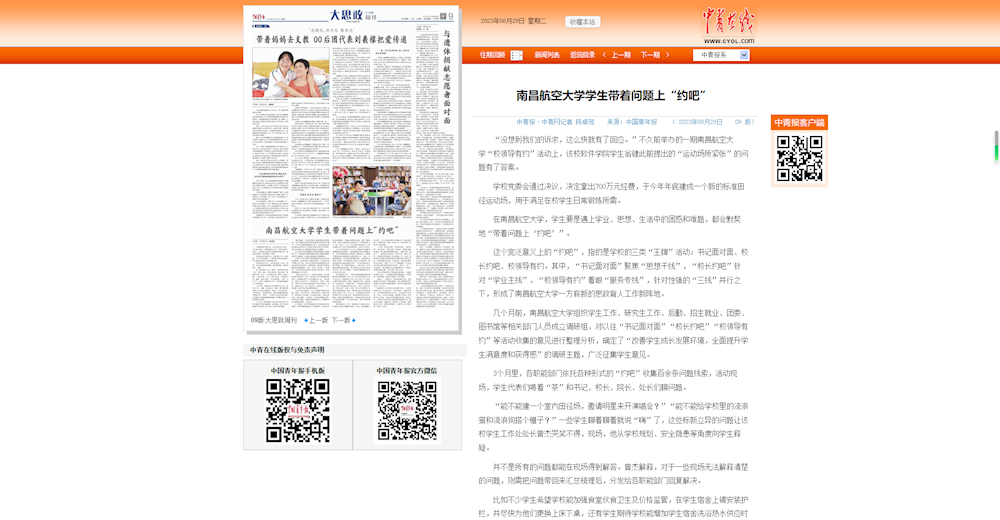The image size is (1000, 520).
Task: Click the left arrow before 上一期
Action: coord(603,55)
